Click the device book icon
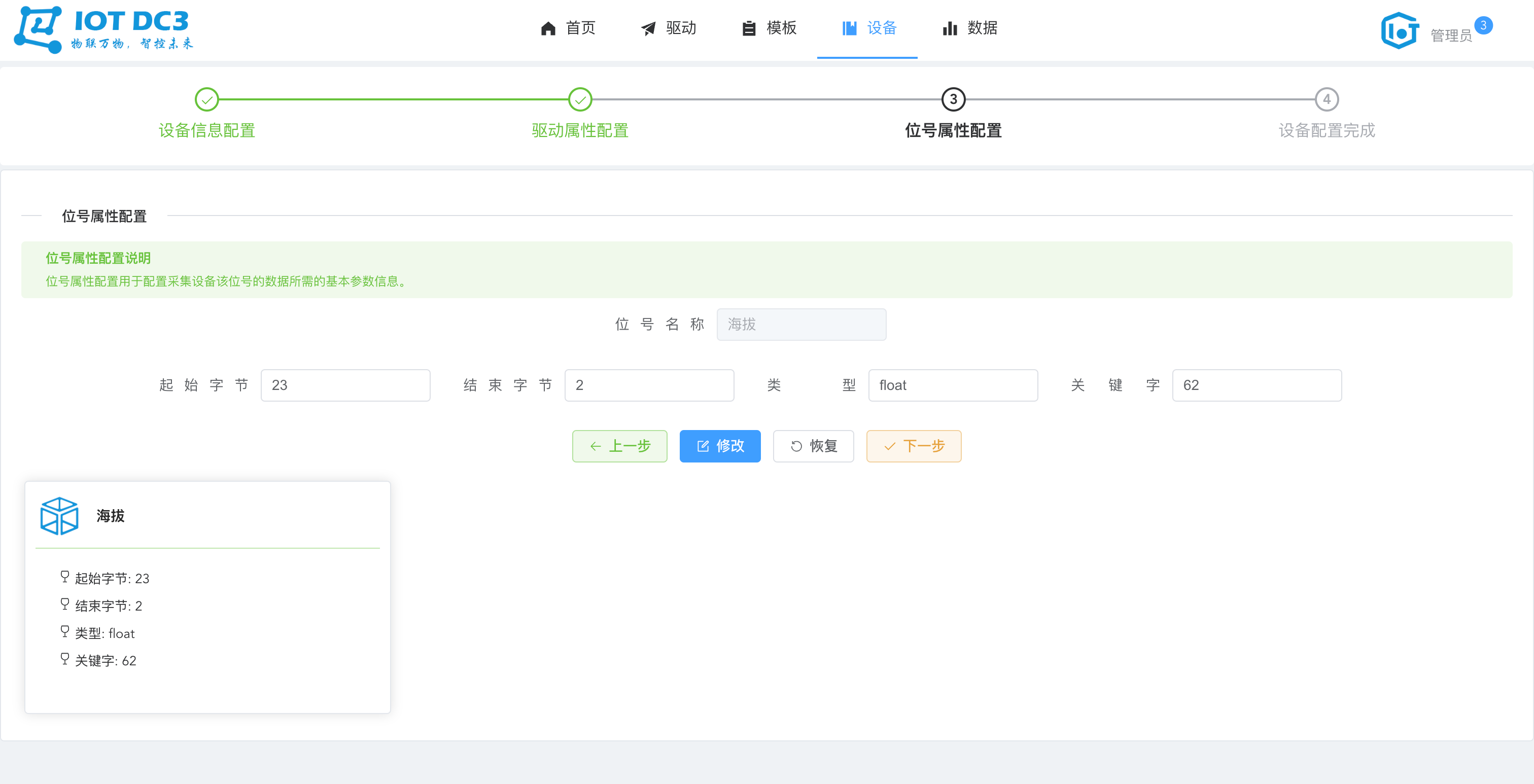Viewport: 1534px width, 784px height. coord(849,28)
